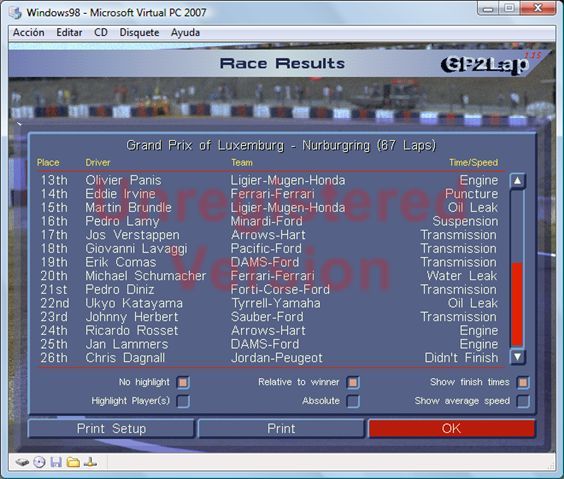The height and width of the screenshot is (479, 564).
Task: Click the Team column header
Action: [x=242, y=163]
